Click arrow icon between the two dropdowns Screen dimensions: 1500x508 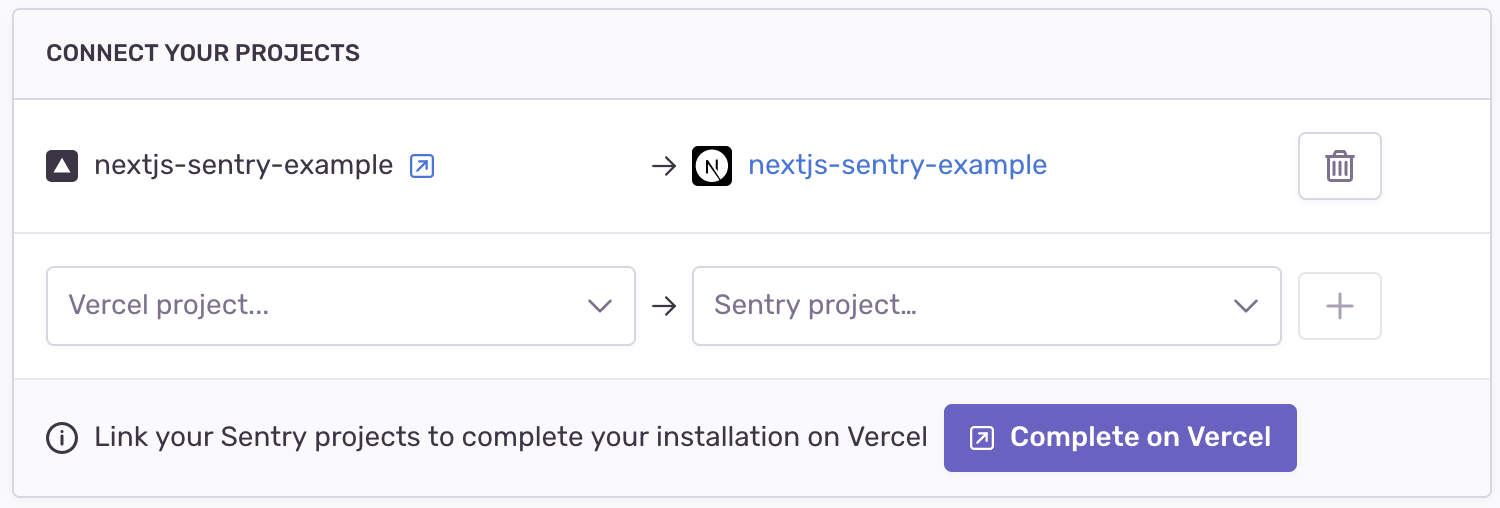[x=664, y=306]
